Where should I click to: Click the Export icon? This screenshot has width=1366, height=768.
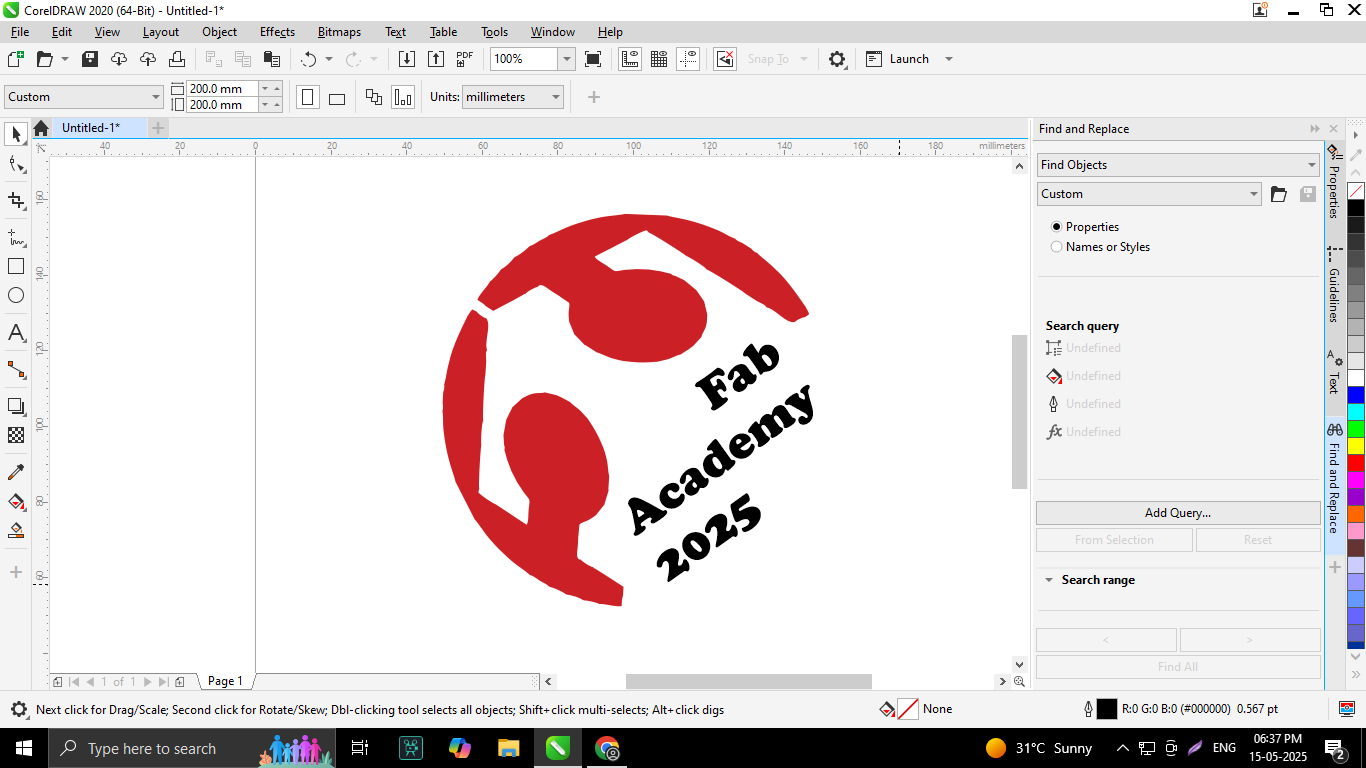(x=436, y=59)
